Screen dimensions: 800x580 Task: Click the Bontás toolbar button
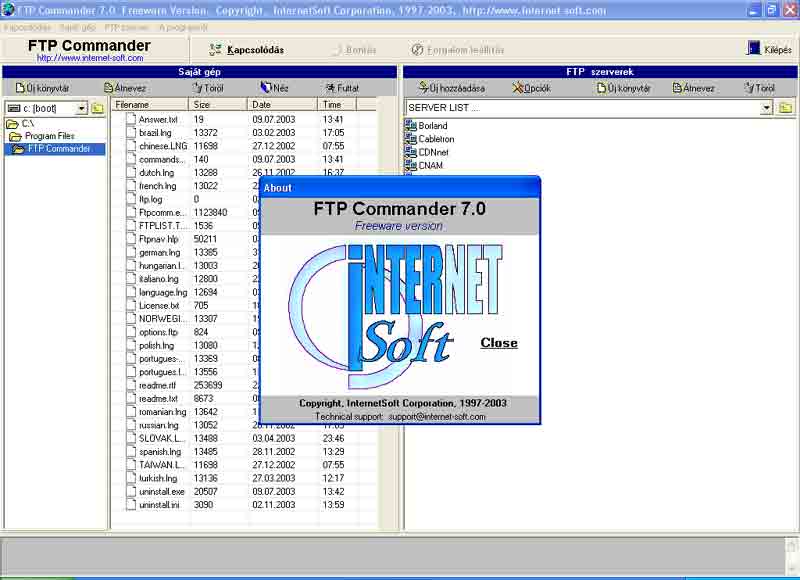[355, 50]
